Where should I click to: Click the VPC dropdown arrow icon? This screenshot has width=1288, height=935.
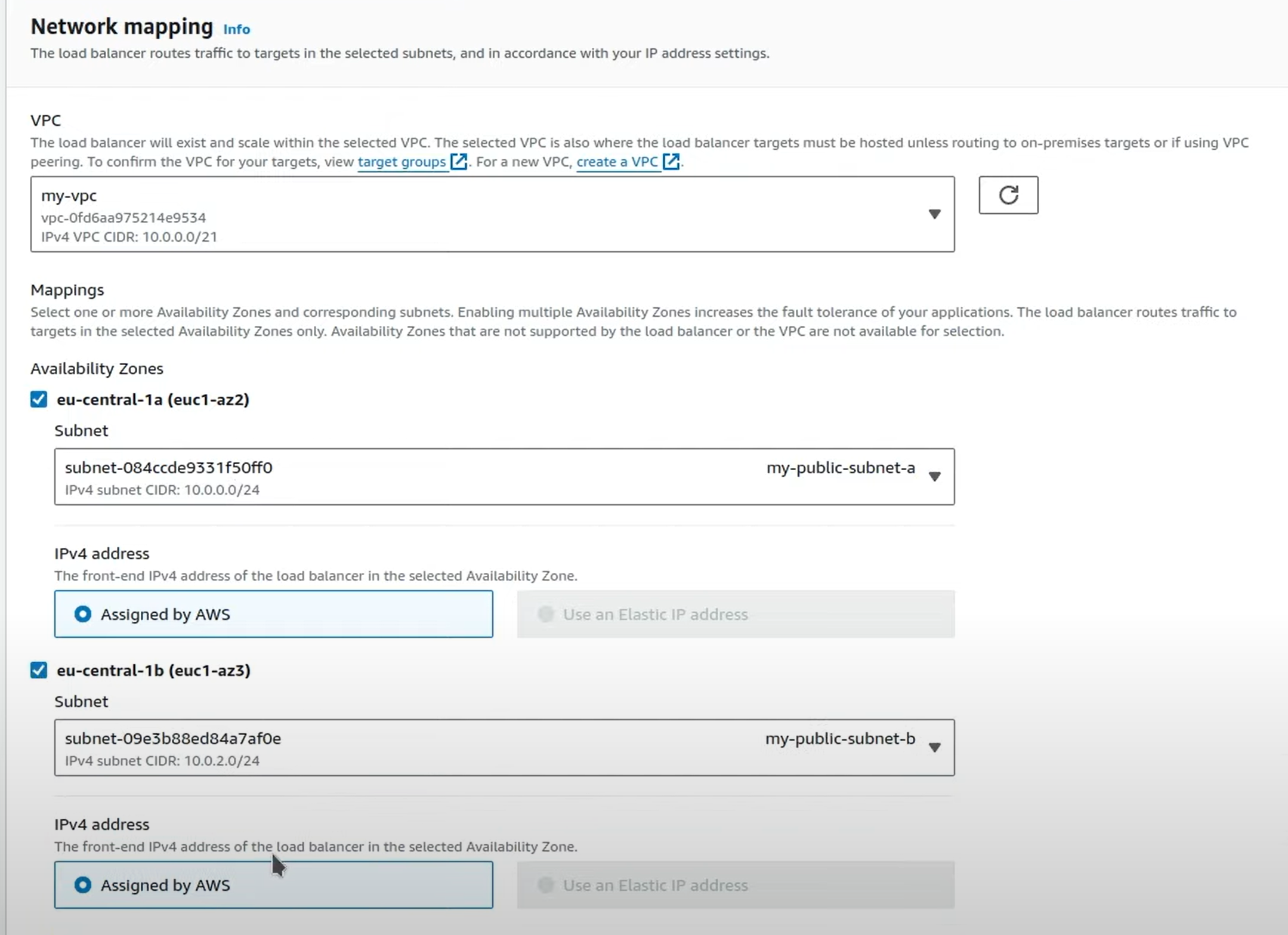934,214
